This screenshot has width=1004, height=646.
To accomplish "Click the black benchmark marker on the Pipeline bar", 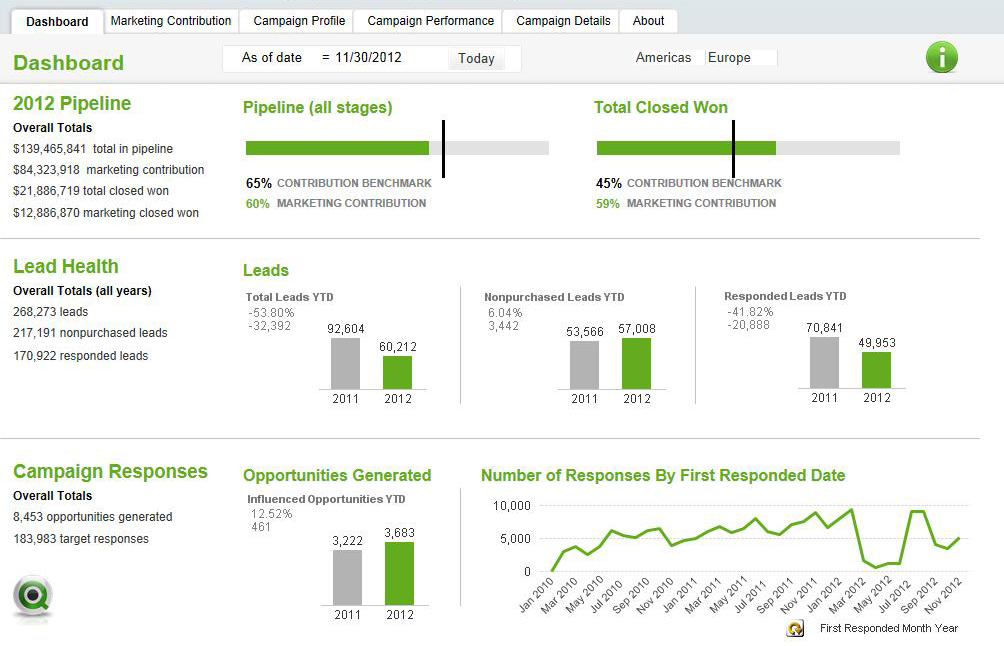I will click(x=443, y=149).
